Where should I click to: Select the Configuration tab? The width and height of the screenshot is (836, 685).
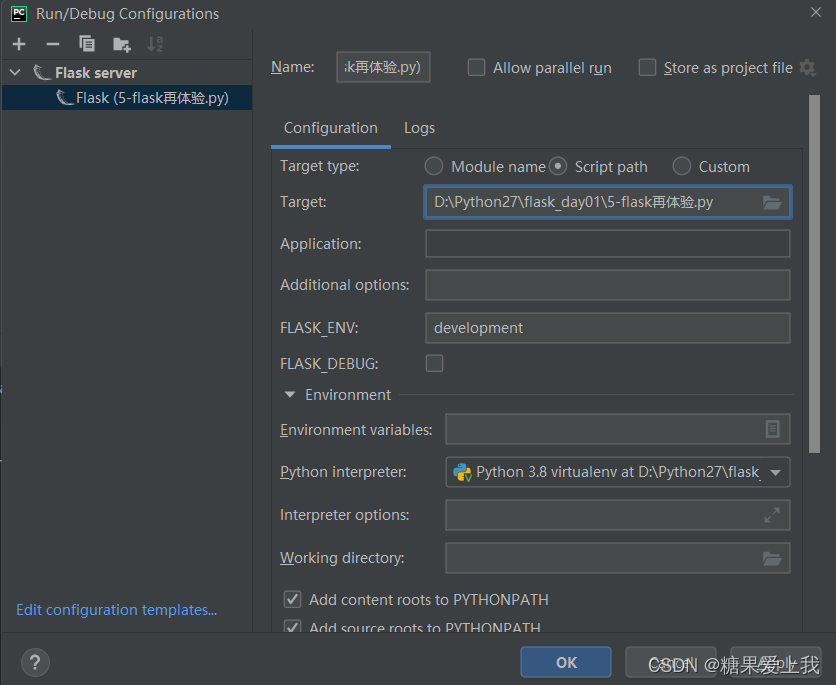pos(331,128)
